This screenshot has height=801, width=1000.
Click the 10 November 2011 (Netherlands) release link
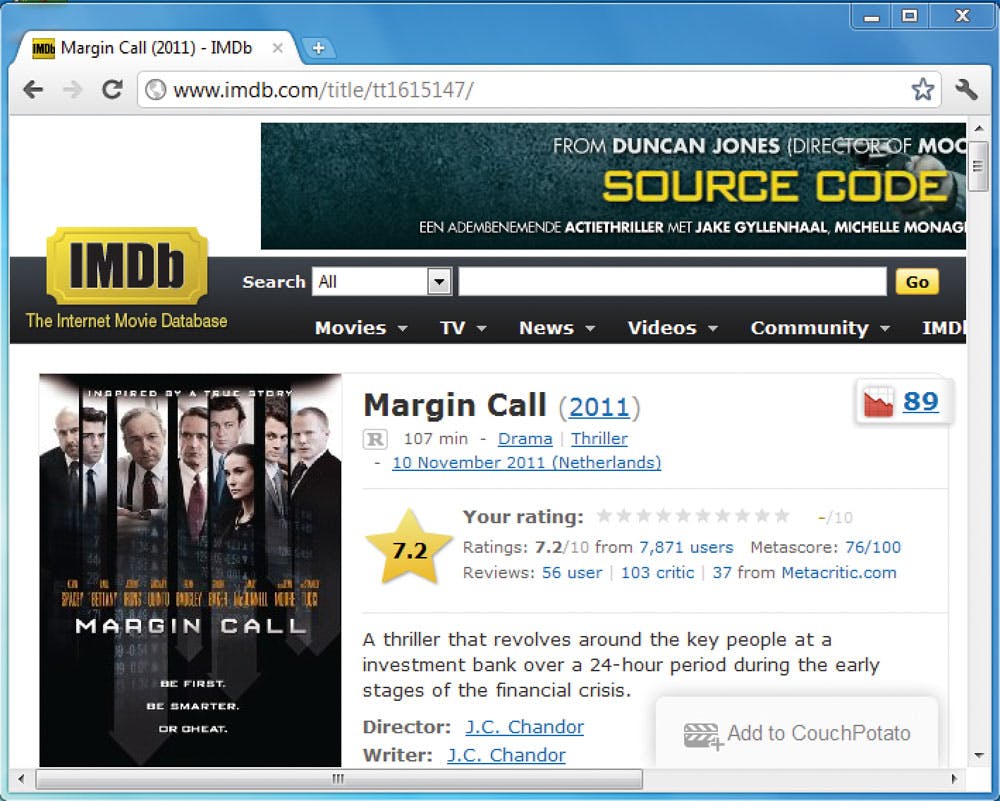tap(526, 462)
